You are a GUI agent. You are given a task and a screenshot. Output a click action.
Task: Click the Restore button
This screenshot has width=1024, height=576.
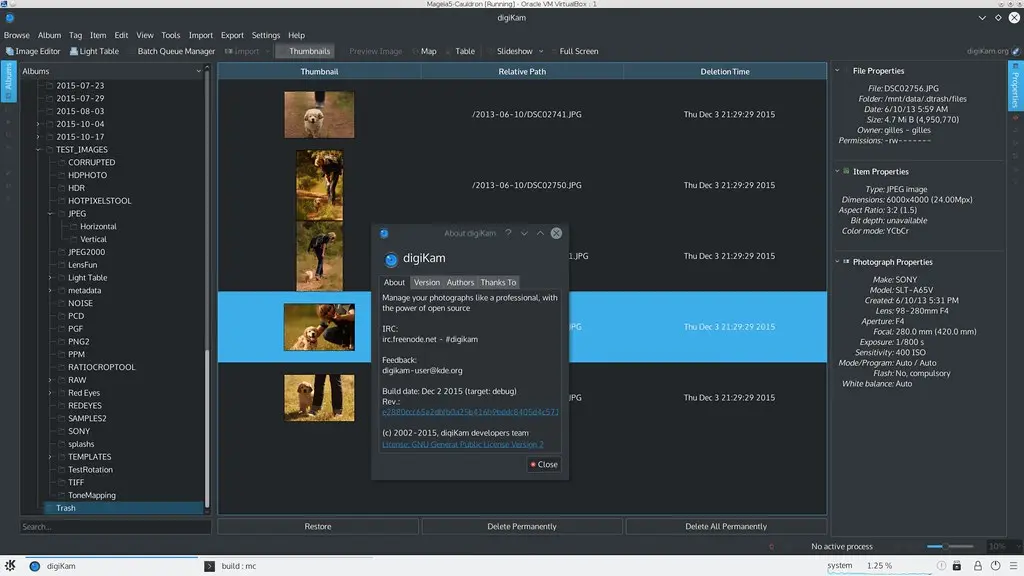317,525
